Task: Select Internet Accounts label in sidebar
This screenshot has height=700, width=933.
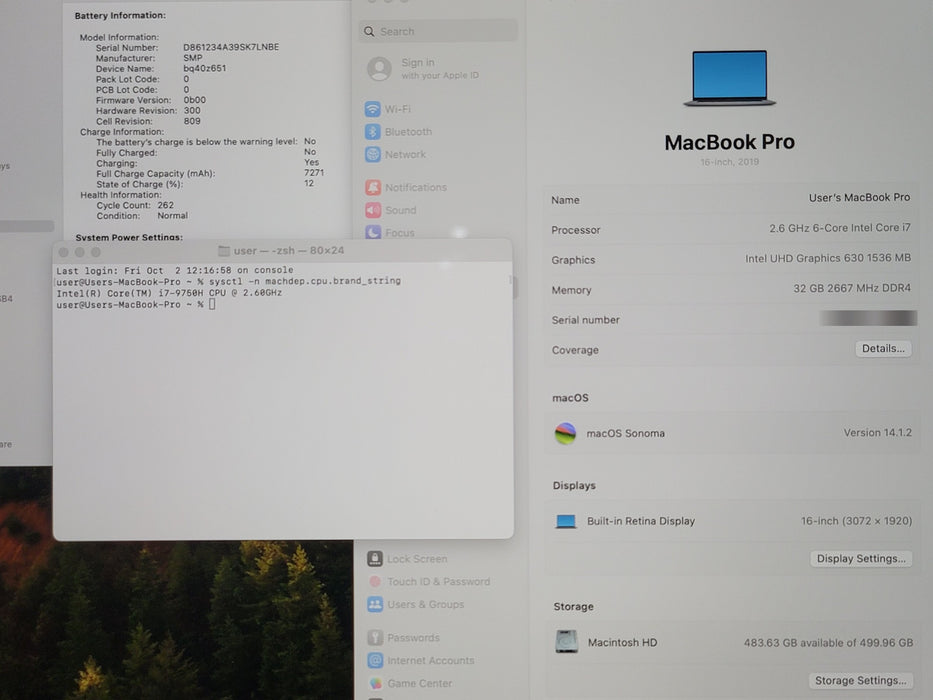Action: [x=431, y=660]
